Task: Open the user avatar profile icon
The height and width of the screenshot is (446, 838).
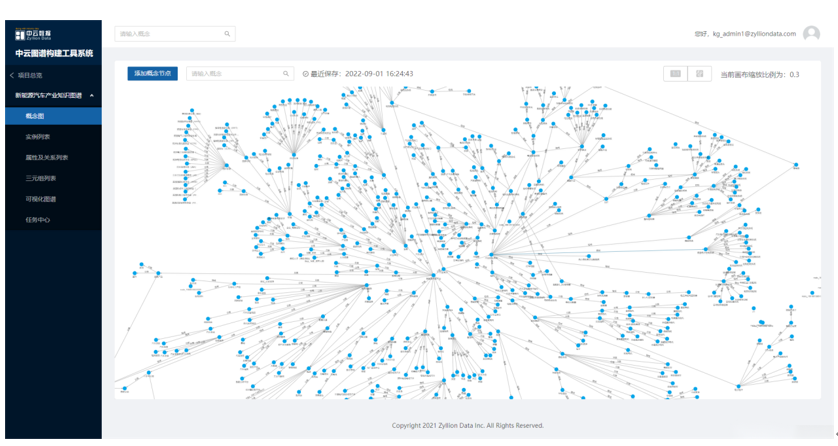Action: tap(811, 34)
